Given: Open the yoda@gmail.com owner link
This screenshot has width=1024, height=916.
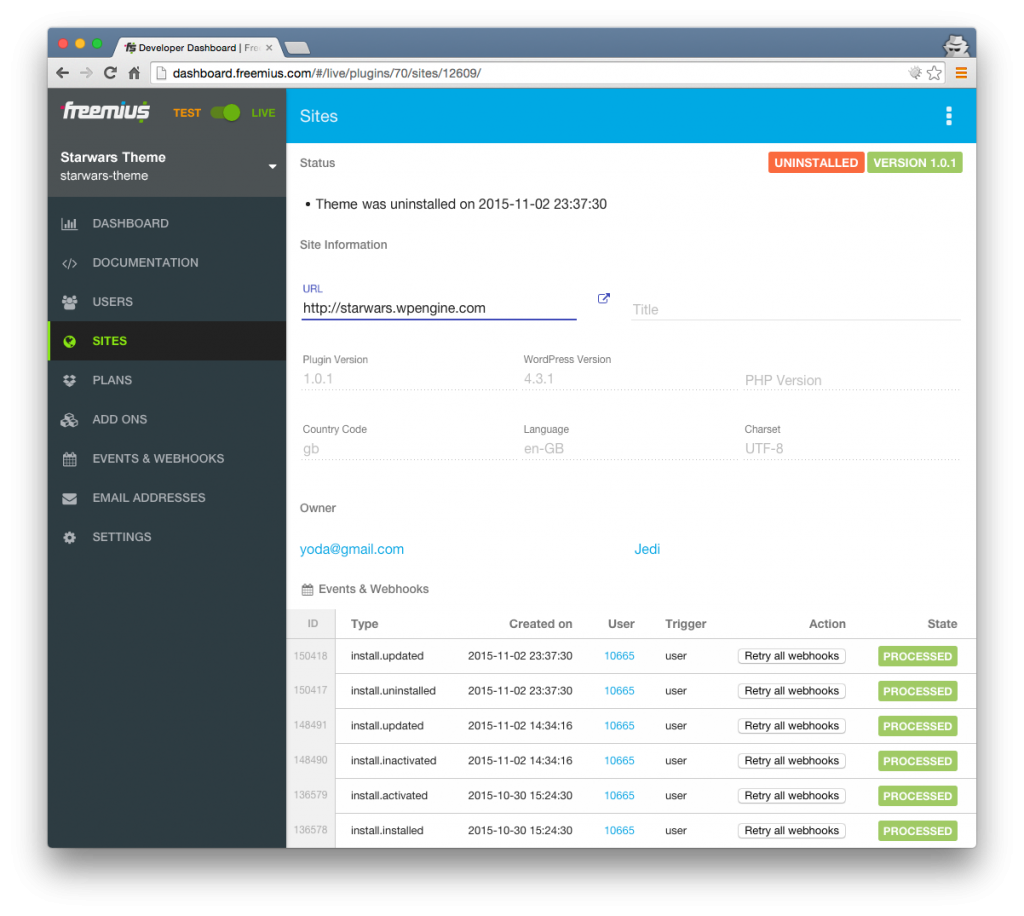Looking at the screenshot, I should 351,549.
